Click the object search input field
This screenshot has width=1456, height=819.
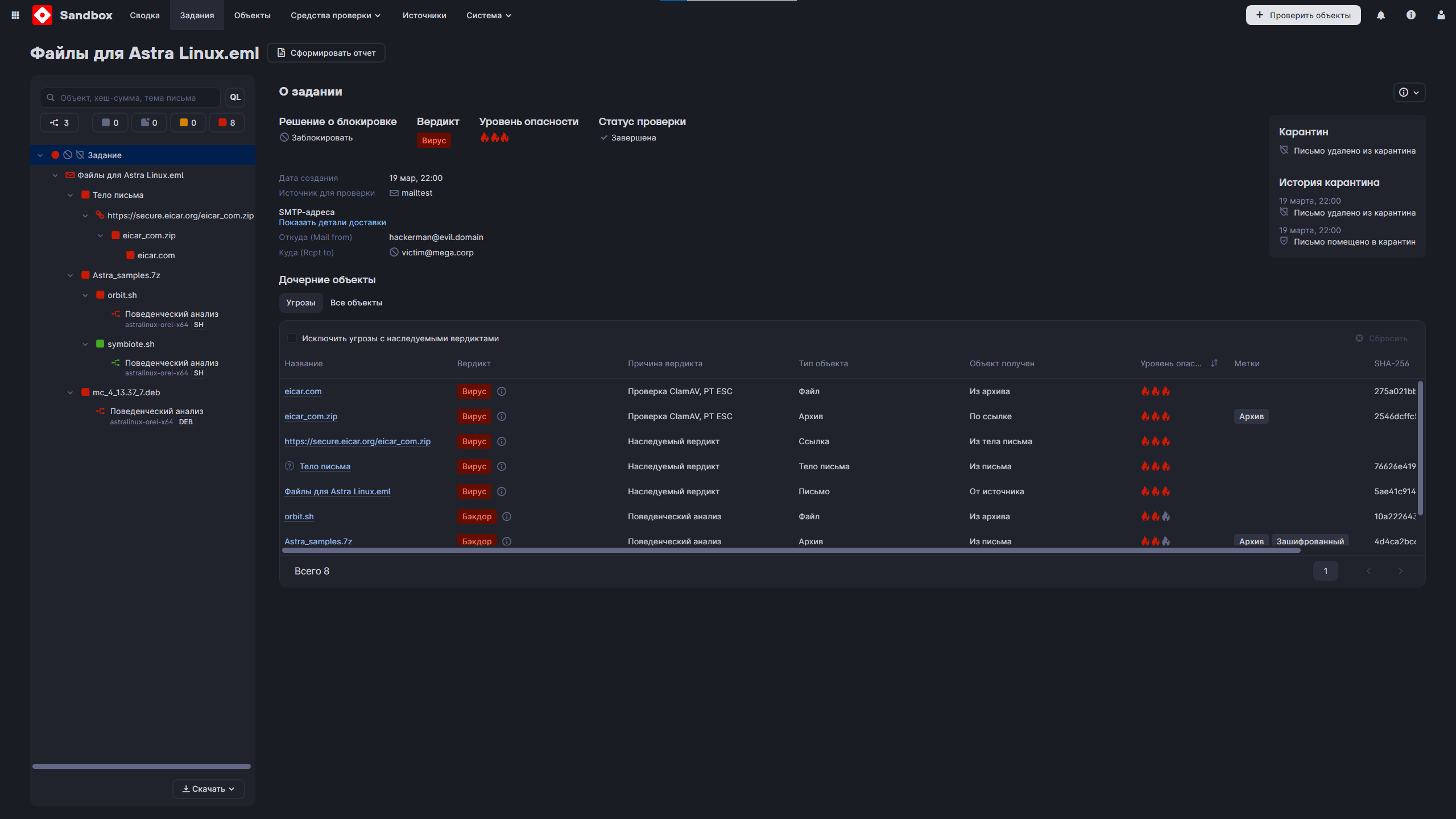[130, 97]
